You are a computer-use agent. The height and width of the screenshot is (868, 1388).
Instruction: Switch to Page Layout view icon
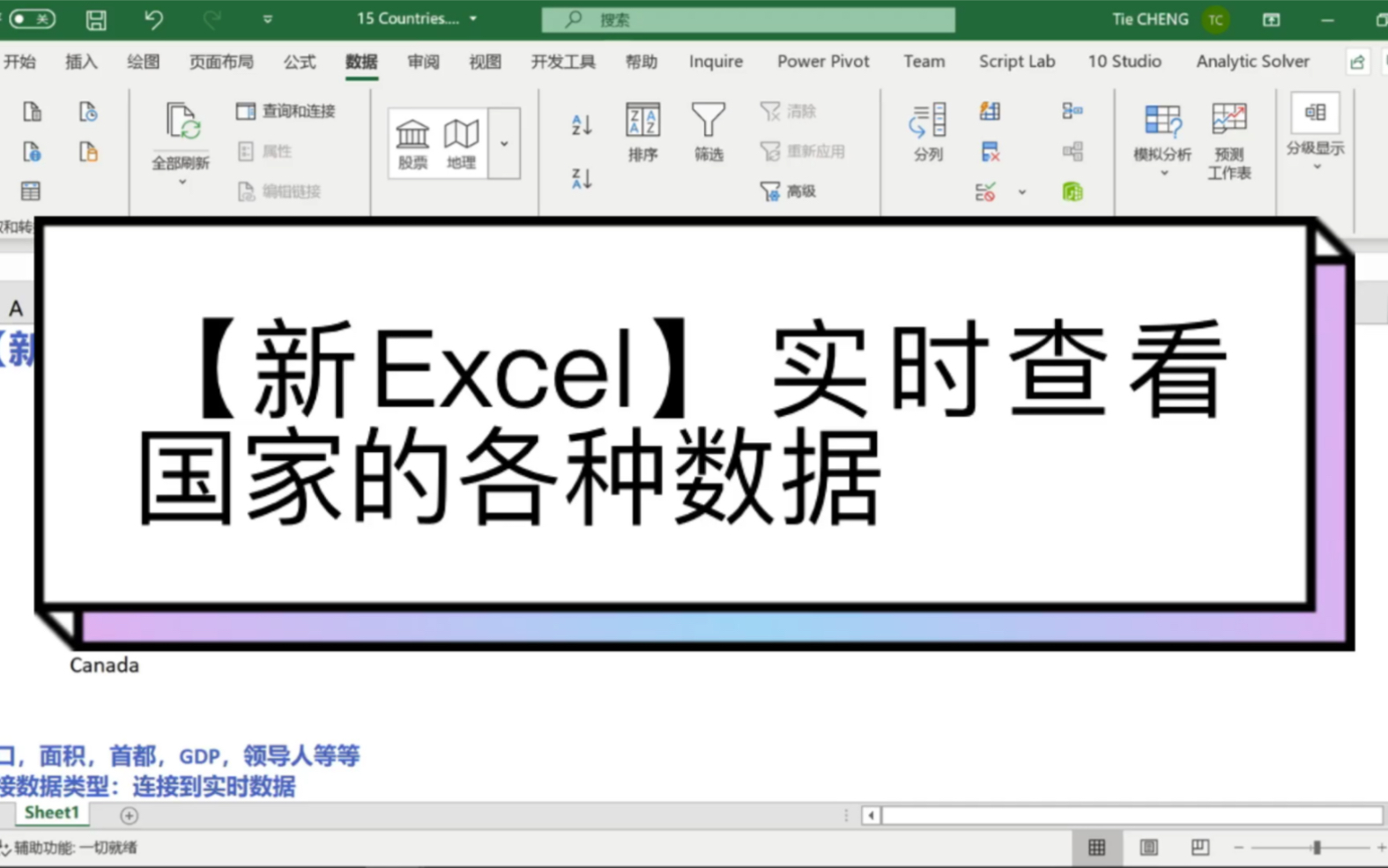click(x=1148, y=848)
